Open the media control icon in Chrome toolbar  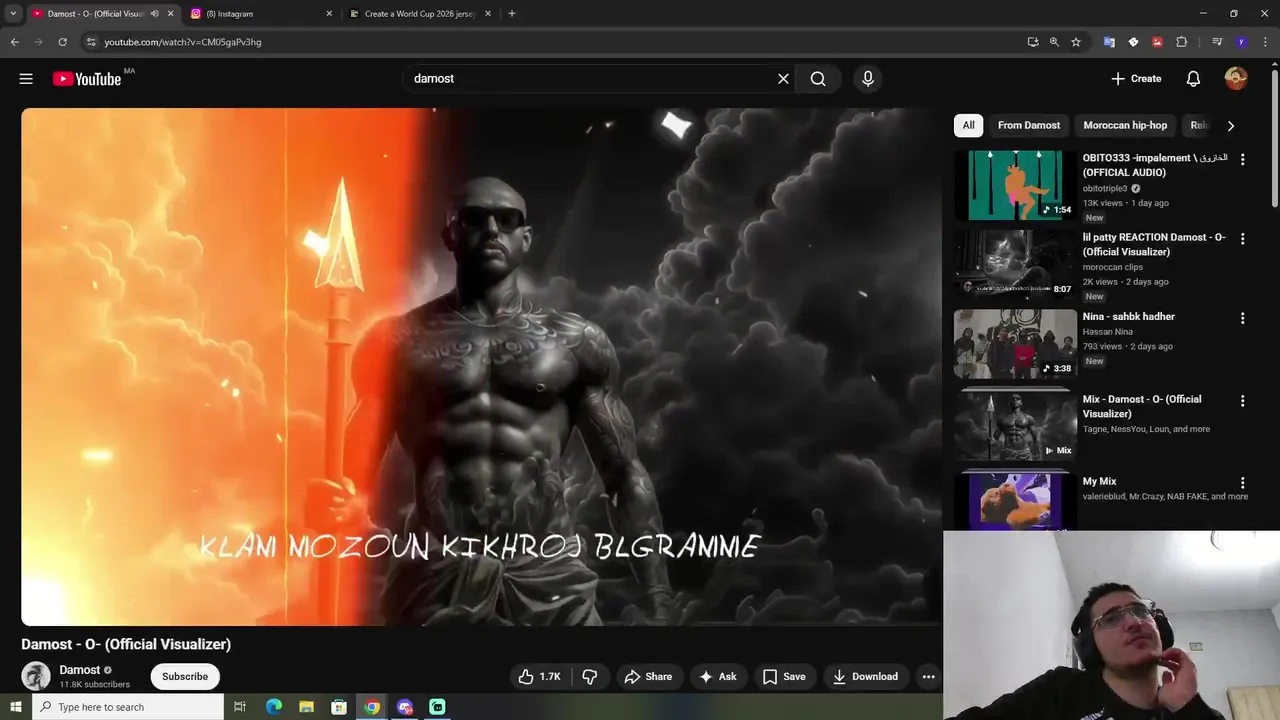pos(1217,42)
